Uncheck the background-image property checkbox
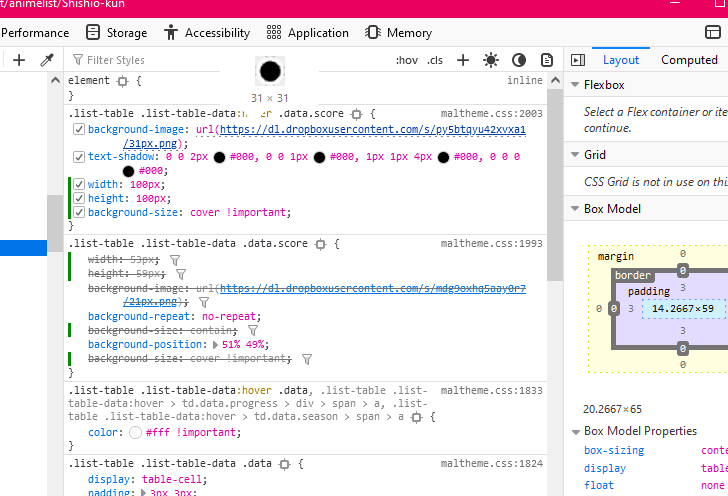Image resolution: width=728 pixels, height=496 pixels. pos(79,130)
